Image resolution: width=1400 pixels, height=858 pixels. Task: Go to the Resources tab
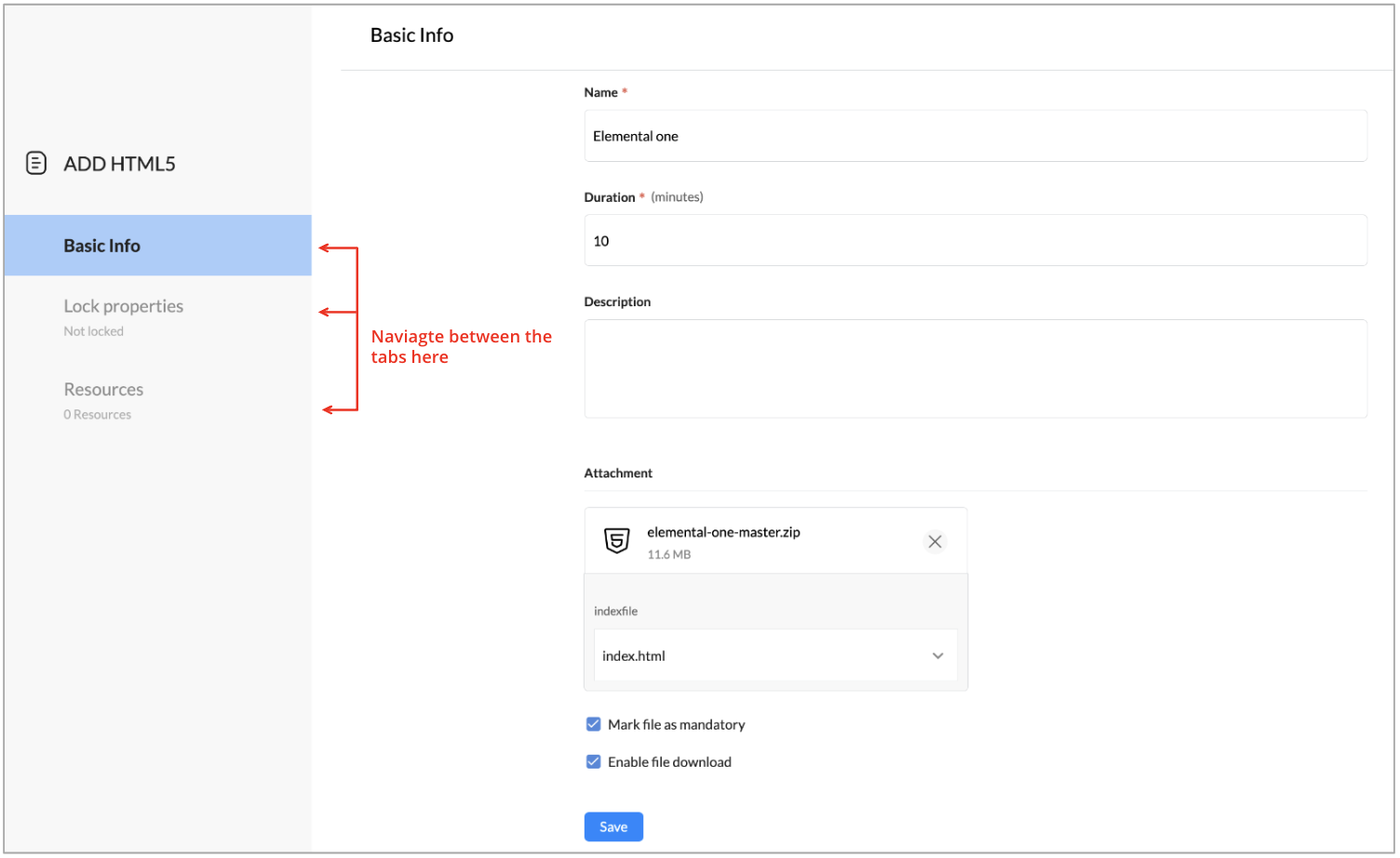[103, 390]
